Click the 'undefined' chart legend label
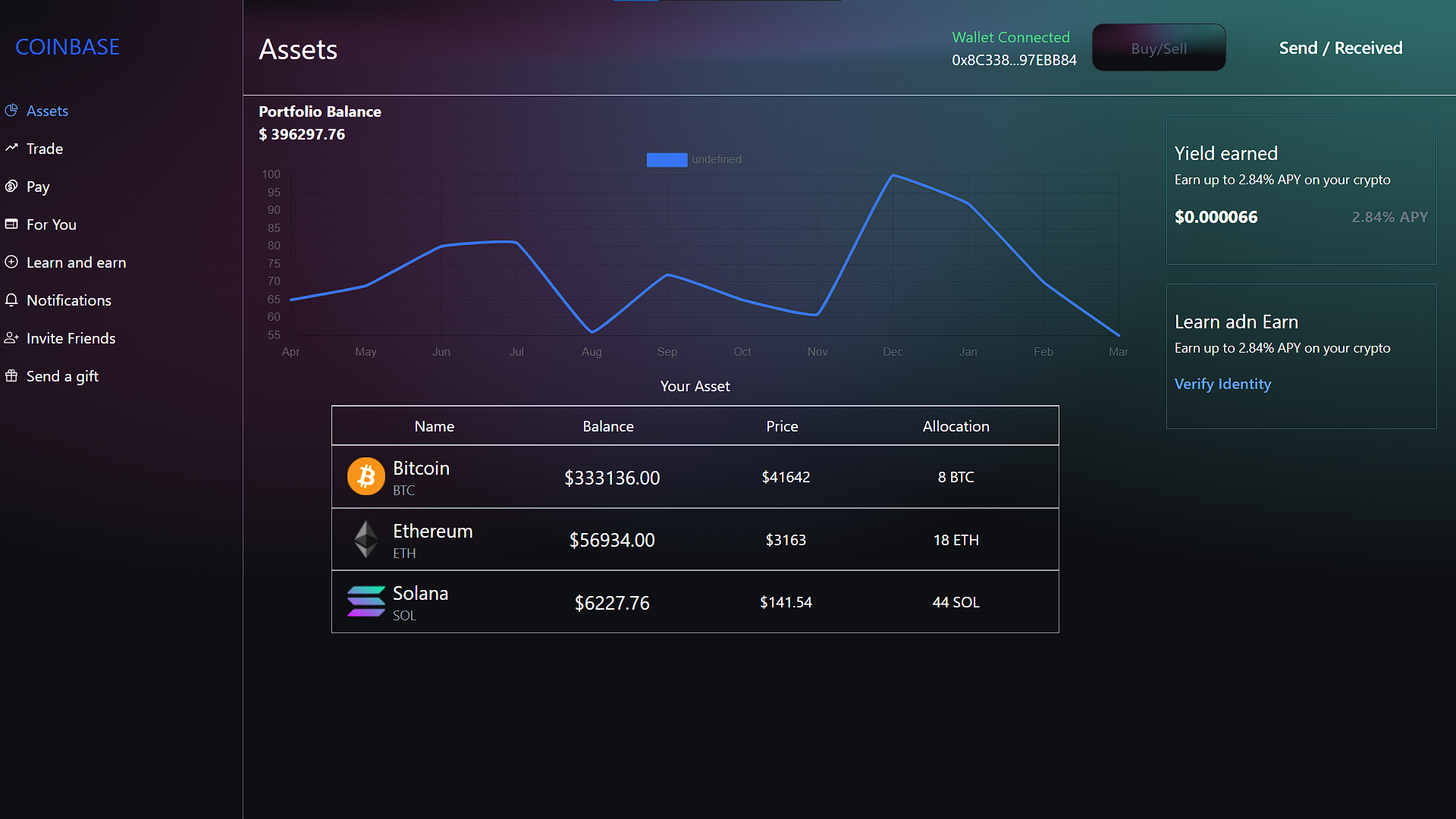 [717, 159]
